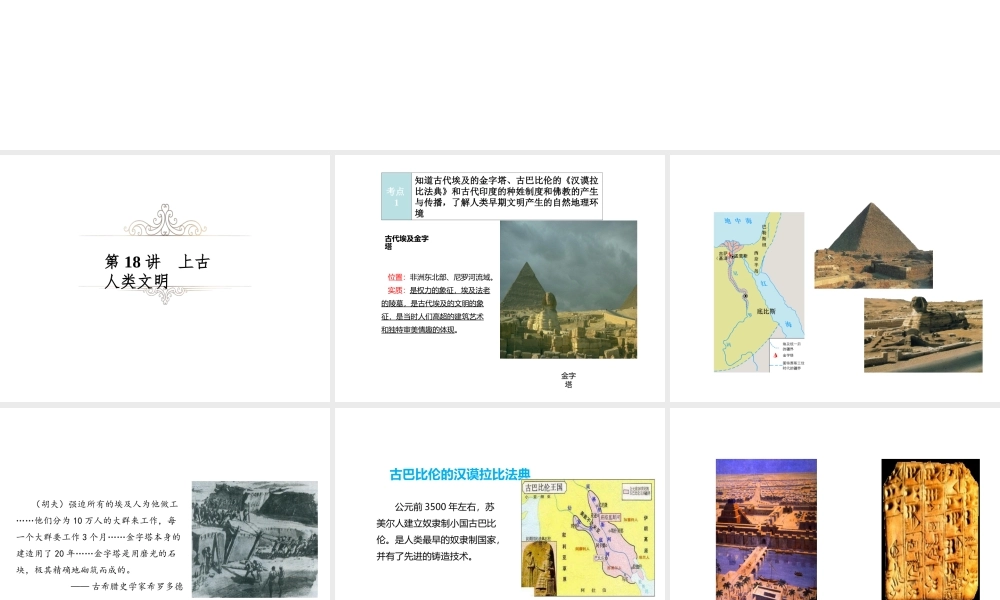Open the slide titled 古巴比伦的汉谟拉比法典

(499, 504)
